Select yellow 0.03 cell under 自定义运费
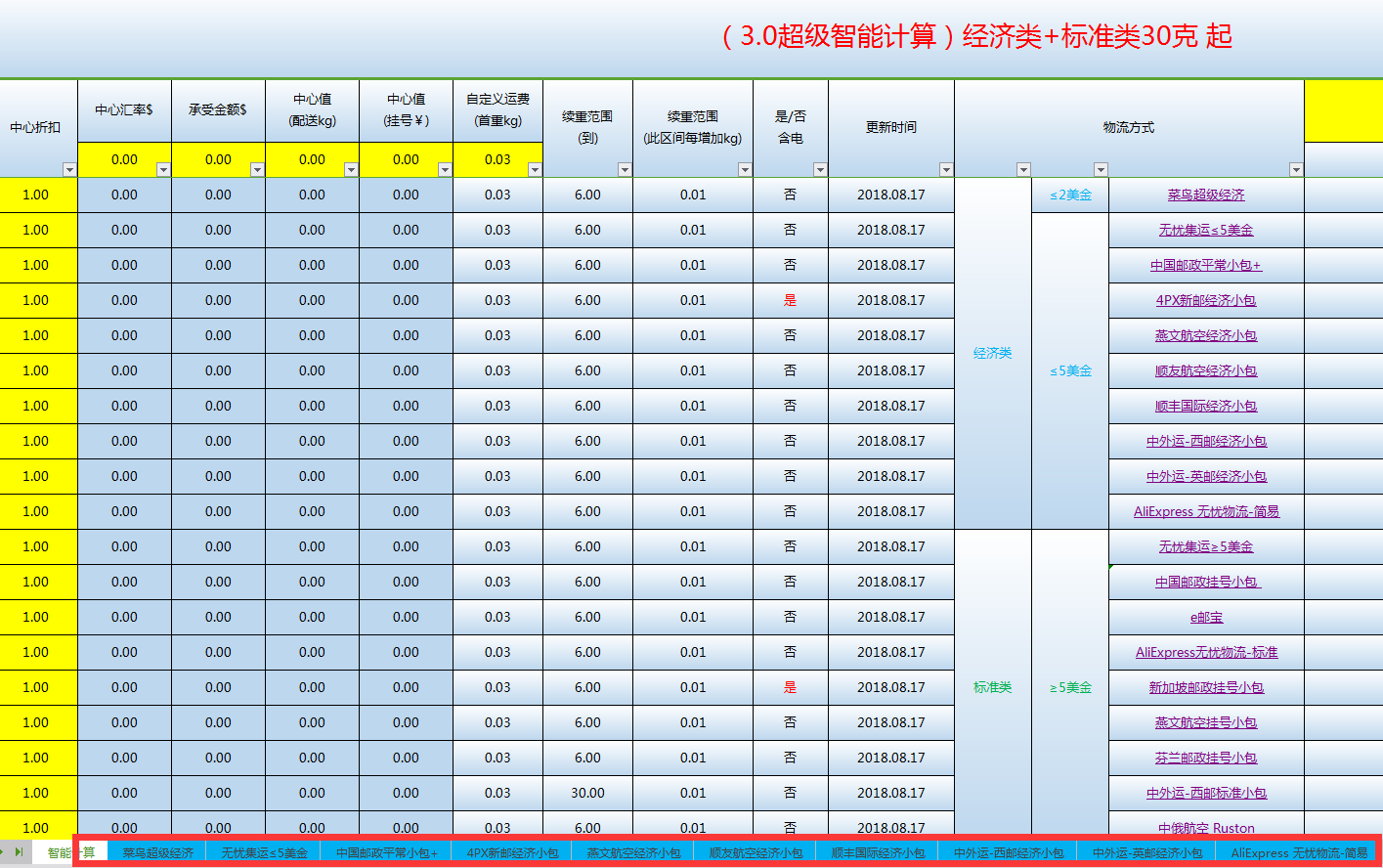 pyautogui.click(x=497, y=159)
